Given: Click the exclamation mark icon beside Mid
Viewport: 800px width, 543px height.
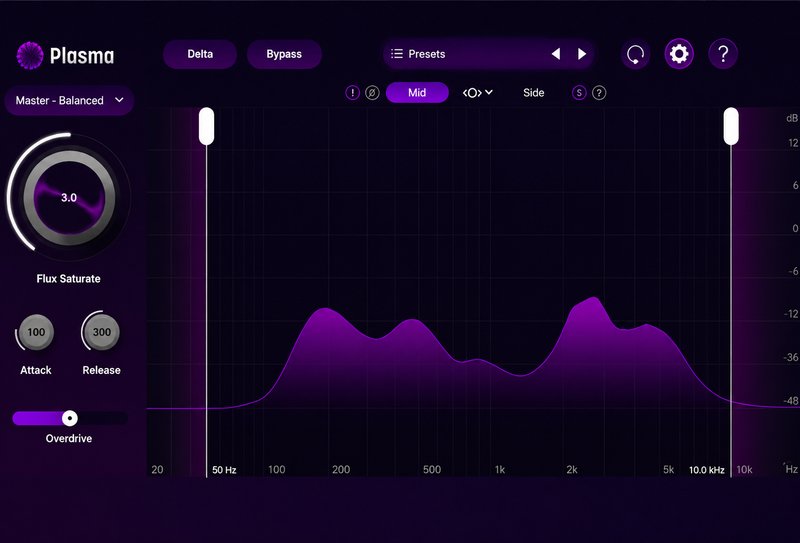Looking at the screenshot, I should click(353, 93).
